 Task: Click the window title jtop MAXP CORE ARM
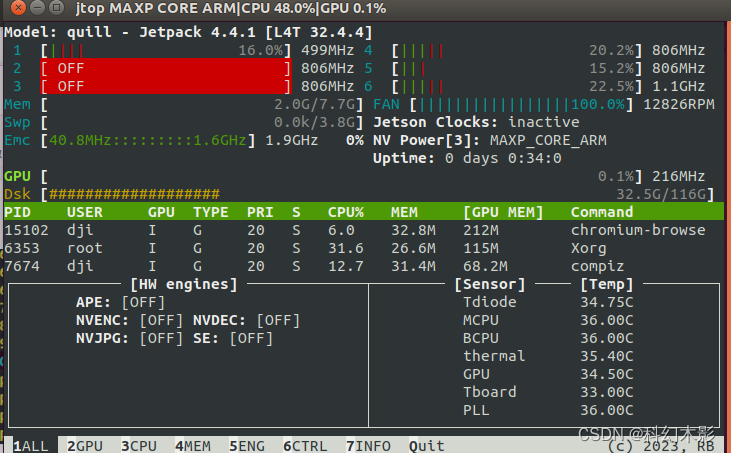coord(231,8)
